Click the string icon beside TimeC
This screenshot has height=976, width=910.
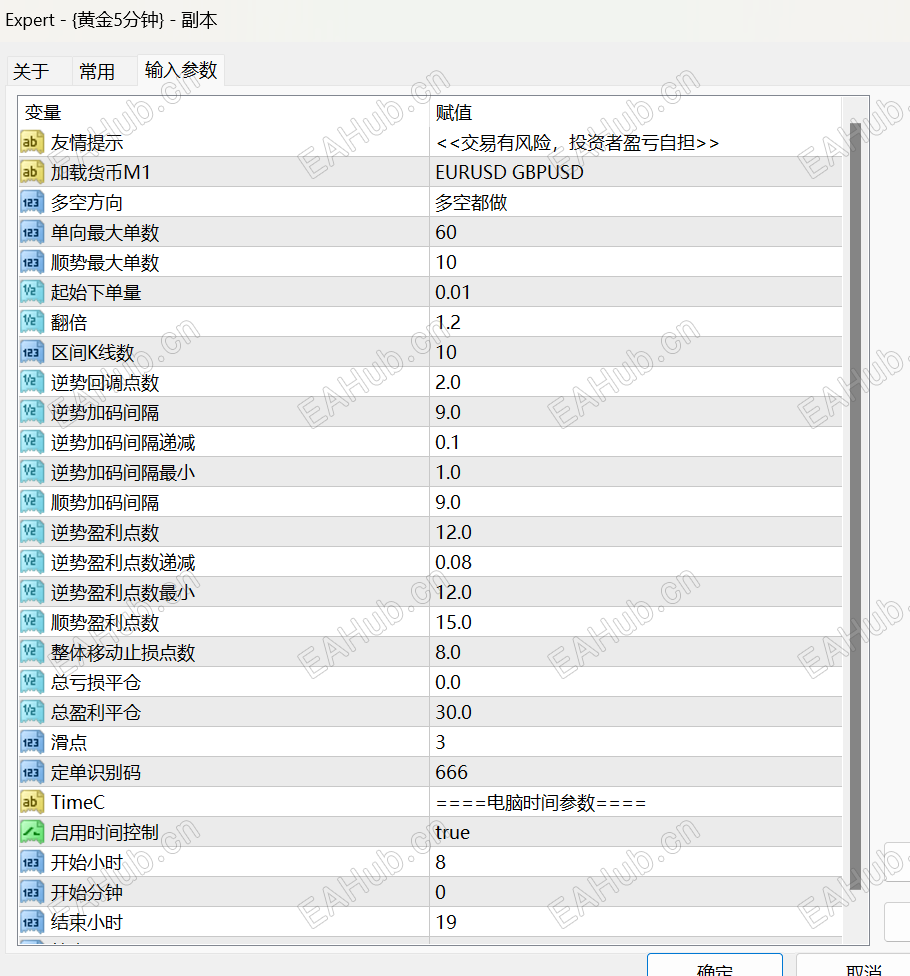(32, 802)
